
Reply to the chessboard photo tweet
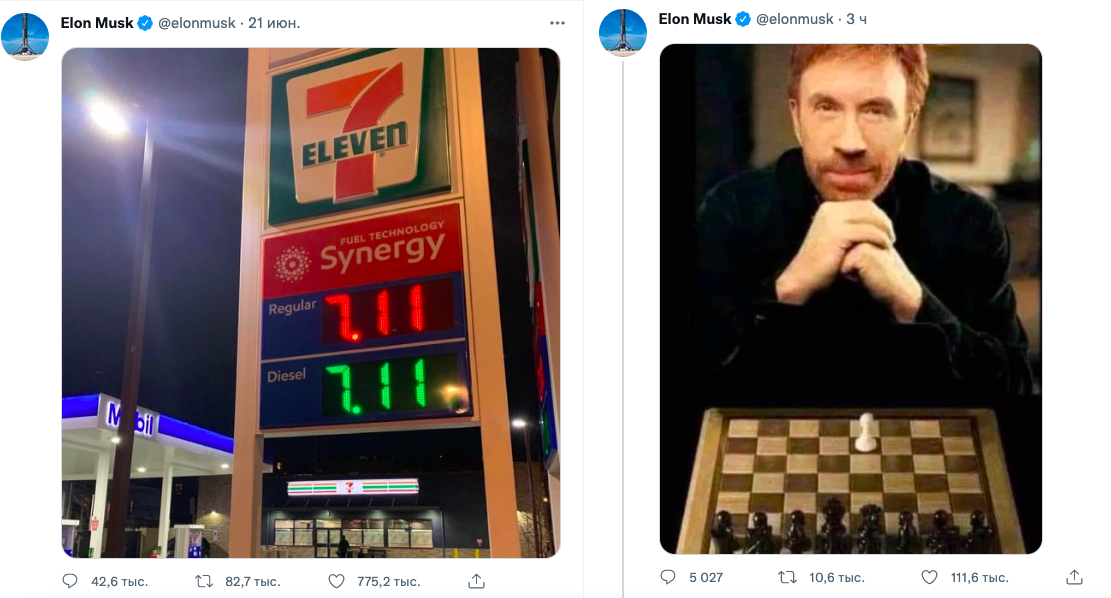[x=669, y=577]
